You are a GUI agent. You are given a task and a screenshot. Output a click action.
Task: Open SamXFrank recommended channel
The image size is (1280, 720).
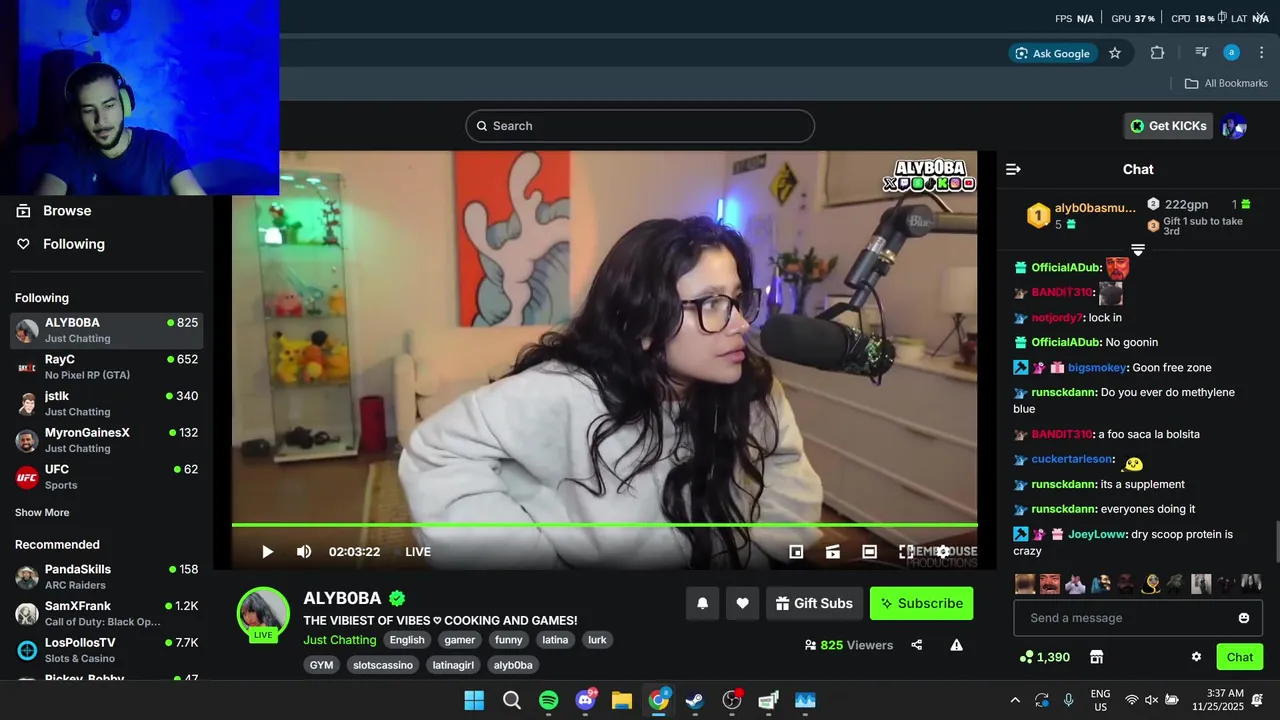click(x=107, y=614)
